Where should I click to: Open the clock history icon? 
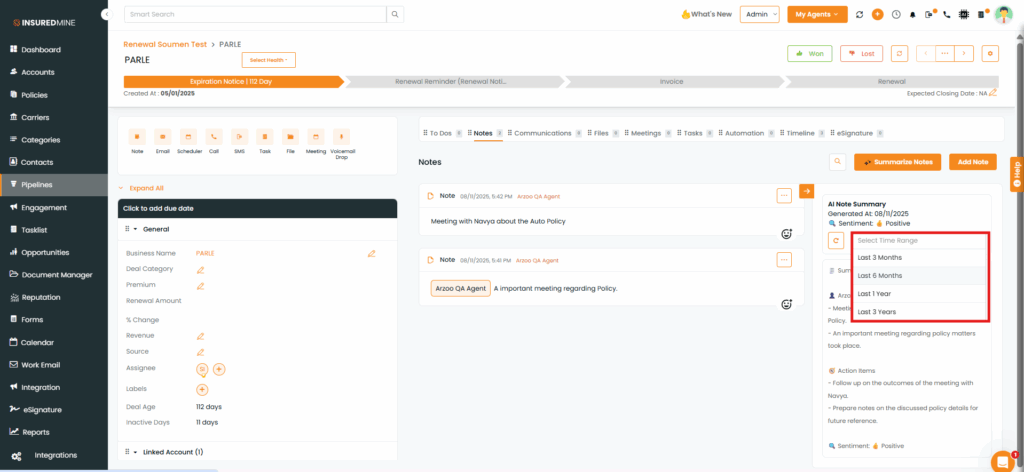tap(896, 14)
